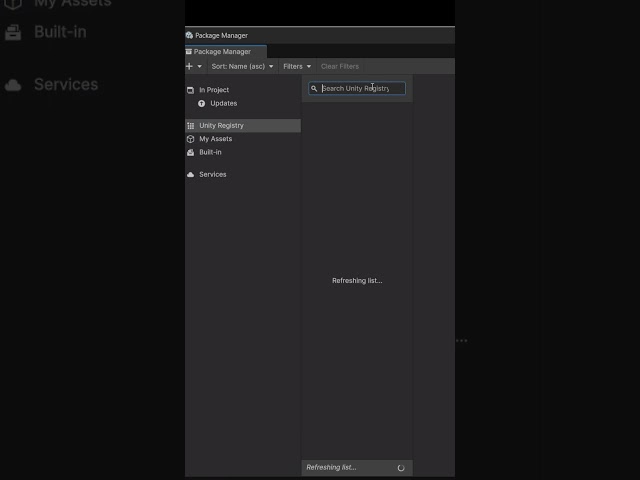
Task: Switch to the Package Manager tab
Action: pos(226,51)
